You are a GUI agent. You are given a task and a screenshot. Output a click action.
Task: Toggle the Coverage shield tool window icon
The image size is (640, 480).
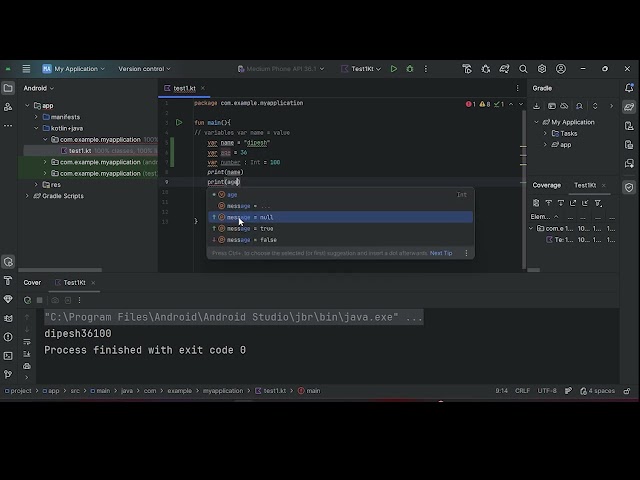[629, 187]
